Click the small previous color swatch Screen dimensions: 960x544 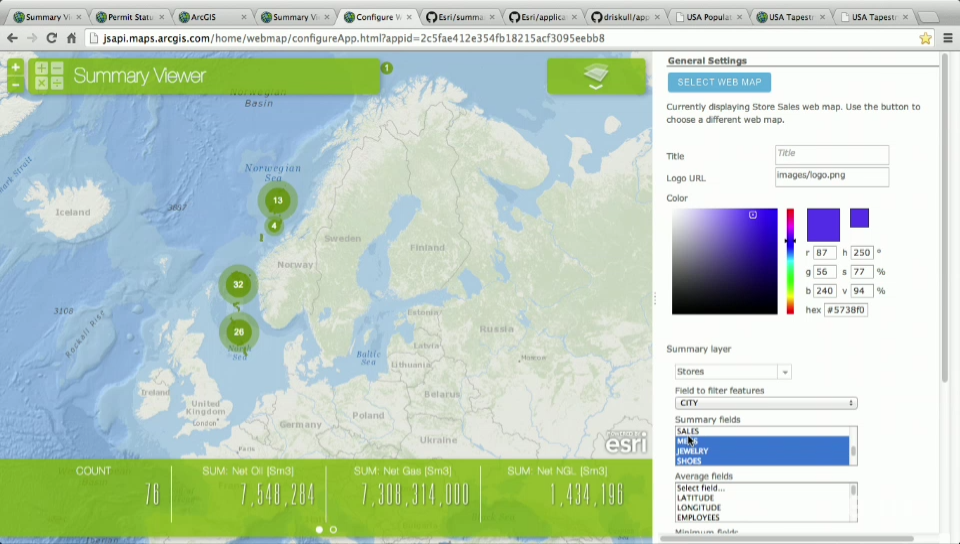click(859, 218)
